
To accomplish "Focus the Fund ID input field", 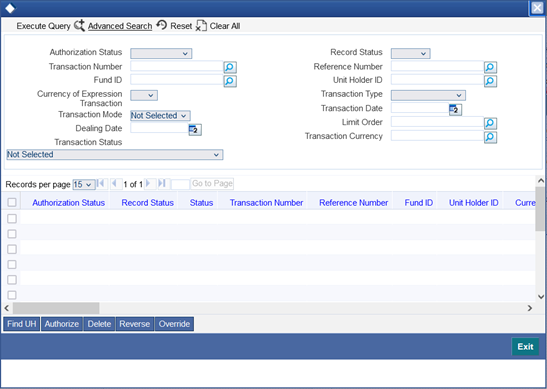I will (177, 80).
